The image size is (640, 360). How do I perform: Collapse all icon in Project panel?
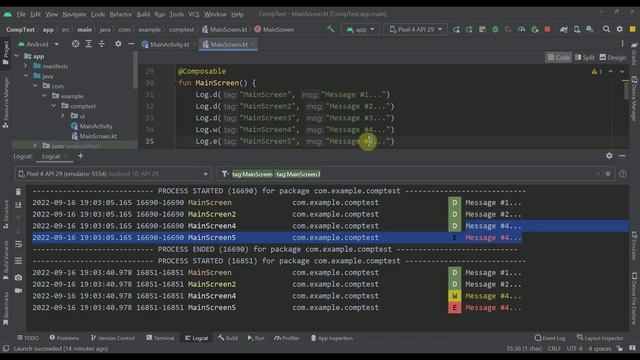click(102, 44)
